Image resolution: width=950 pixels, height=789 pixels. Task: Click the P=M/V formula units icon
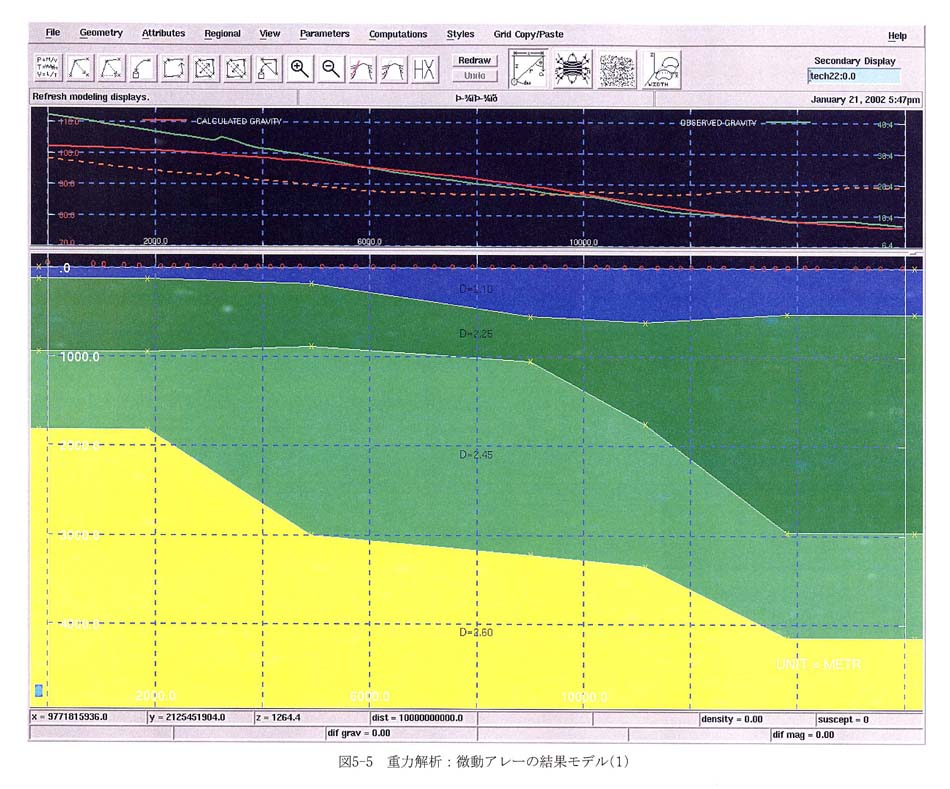47,67
